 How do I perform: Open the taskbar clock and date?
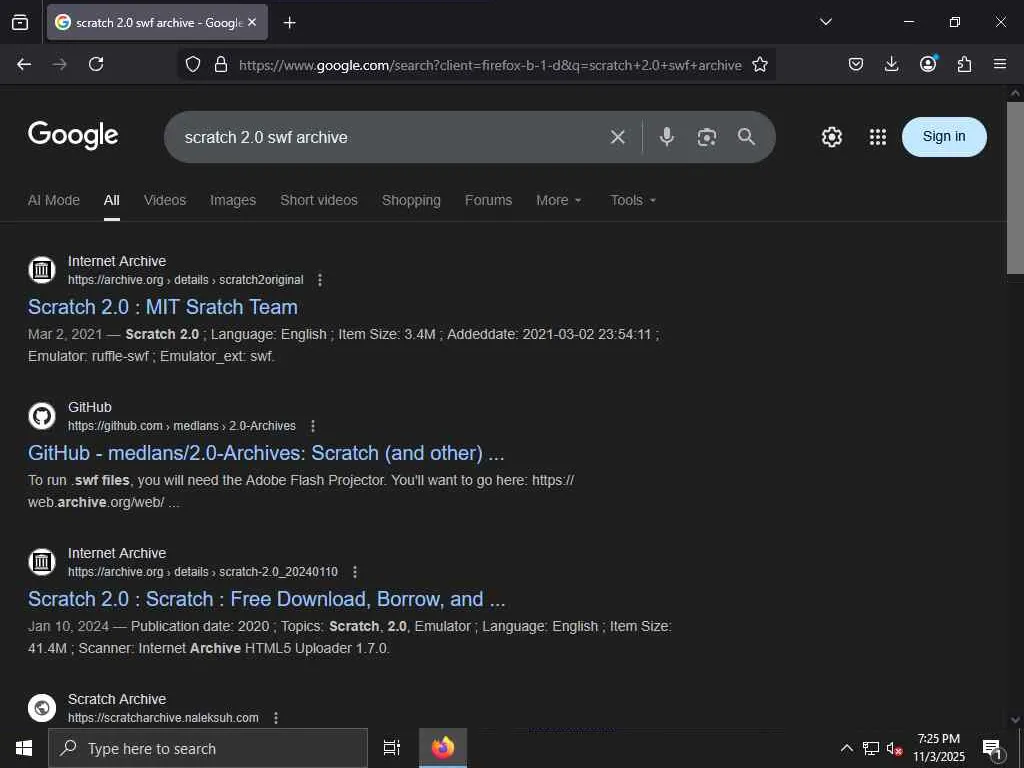[938, 748]
